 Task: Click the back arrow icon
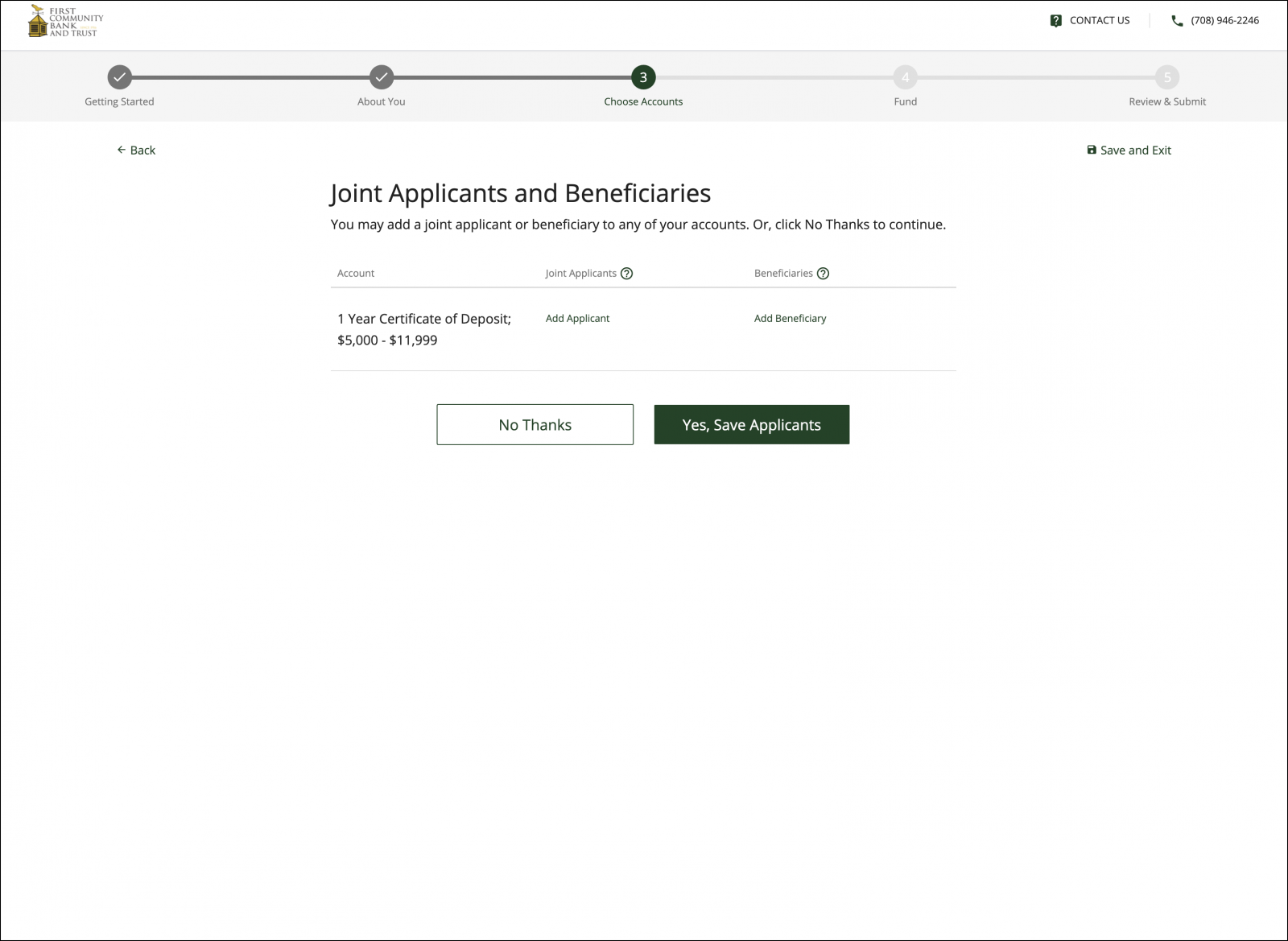[x=122, y=150]
